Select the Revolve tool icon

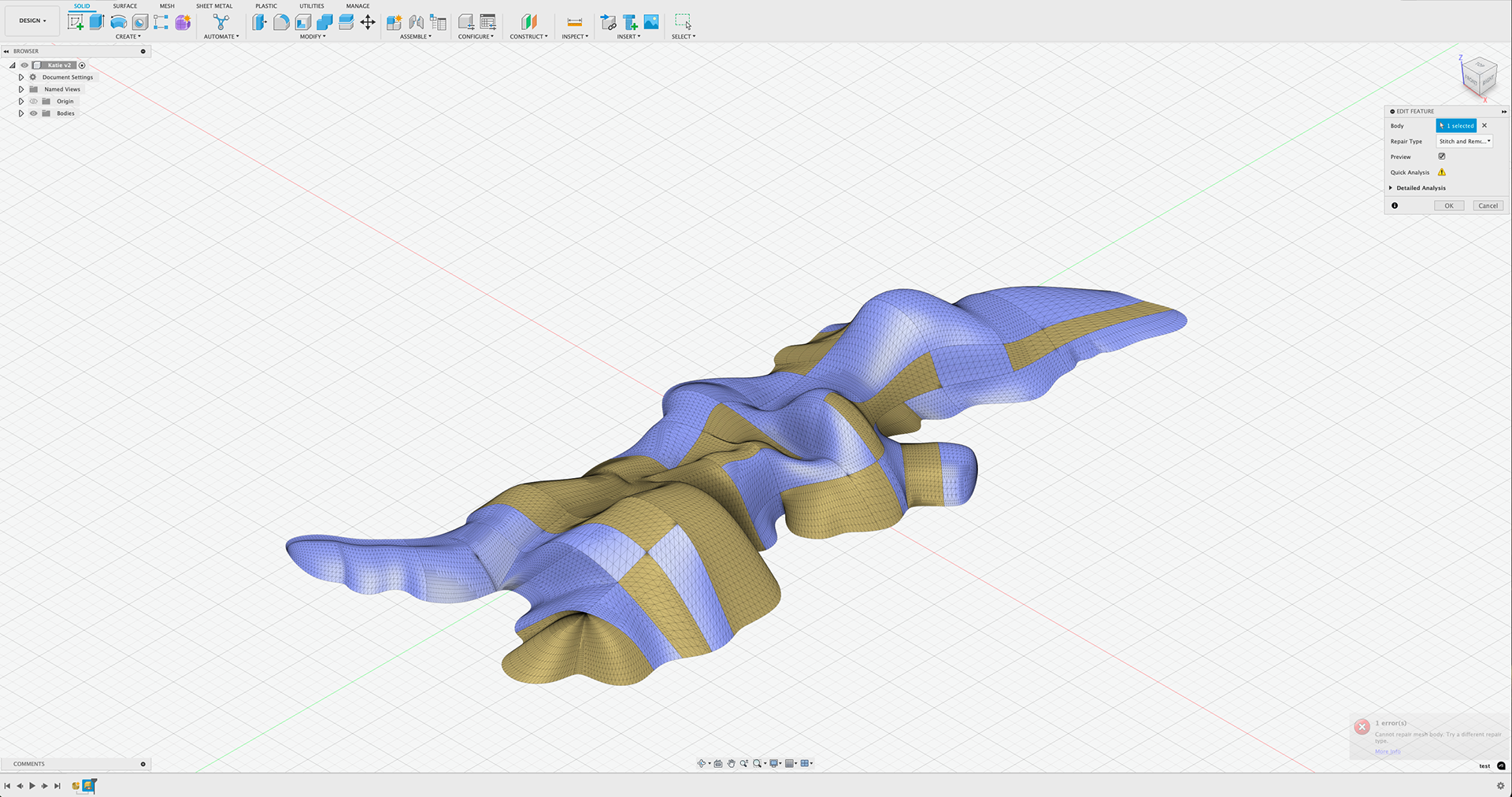(118, 22)
